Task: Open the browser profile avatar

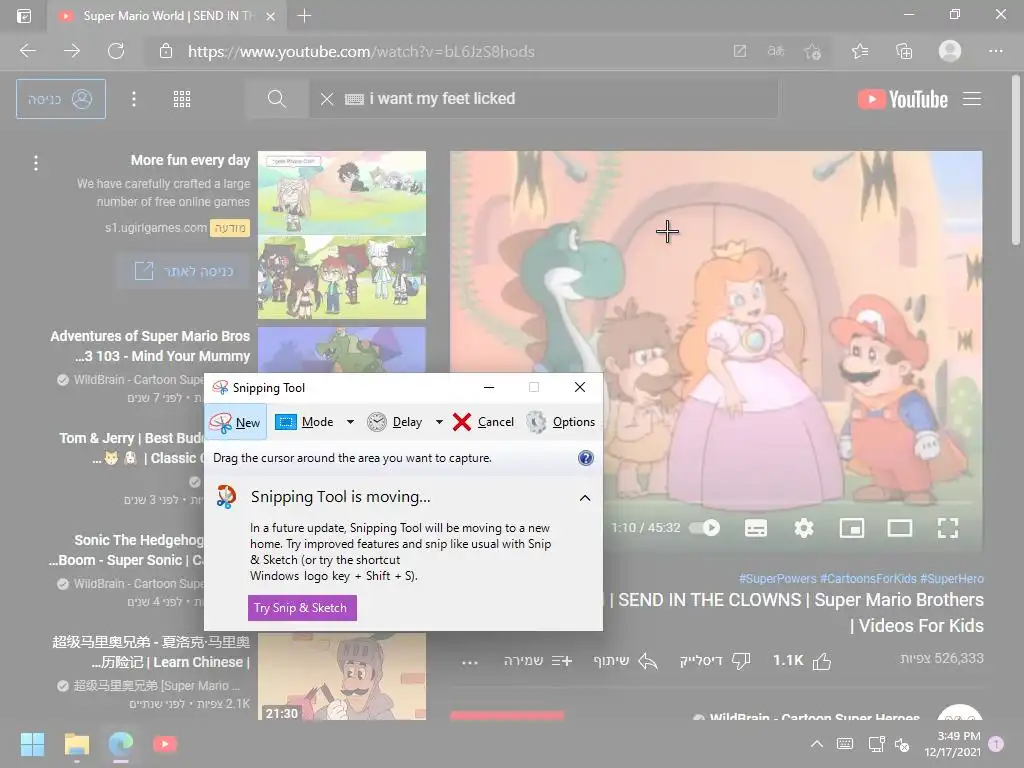Action: click(950, 51)
